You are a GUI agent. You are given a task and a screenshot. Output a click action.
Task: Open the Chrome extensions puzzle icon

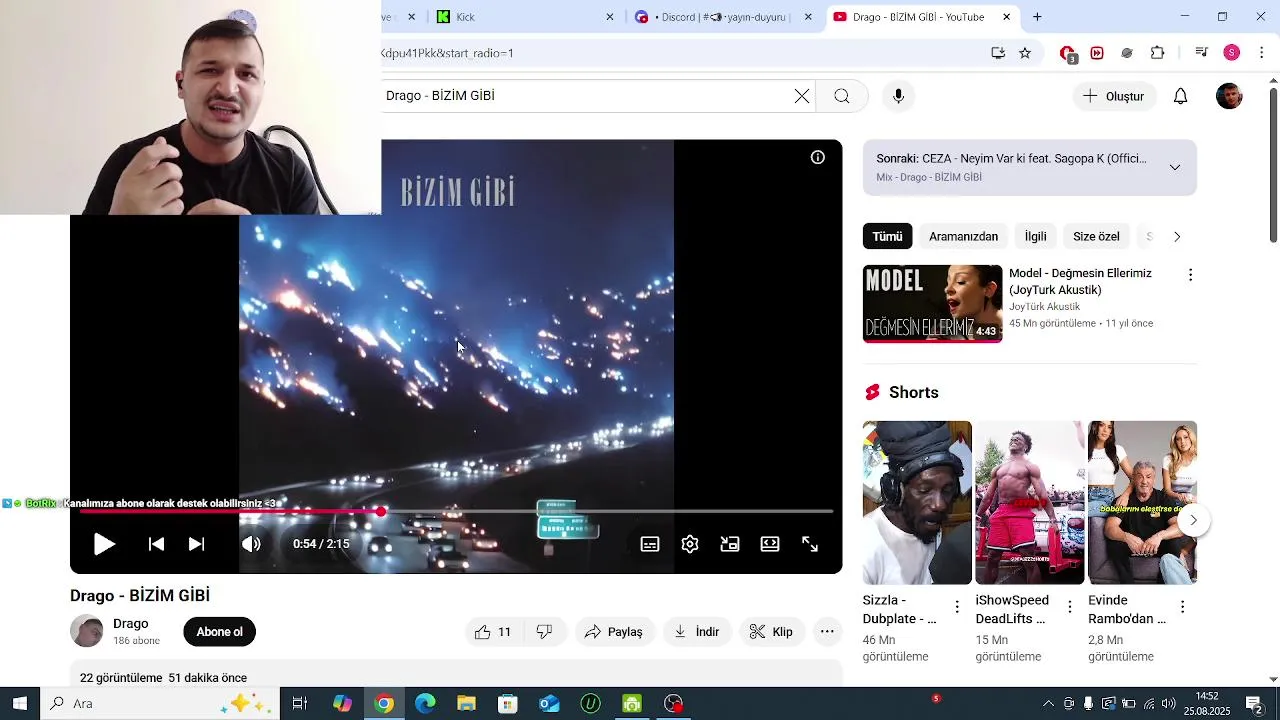1158,53
